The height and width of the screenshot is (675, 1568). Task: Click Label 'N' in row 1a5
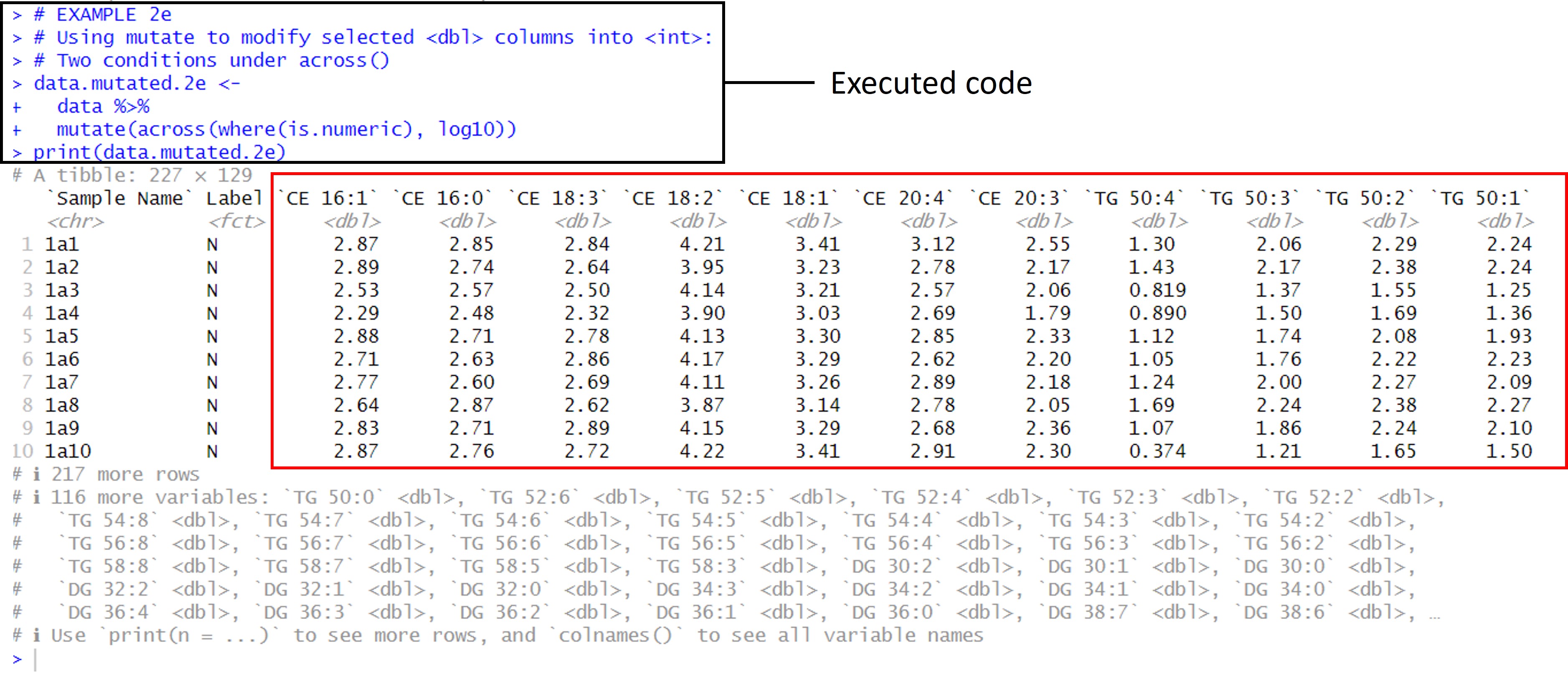212,336
